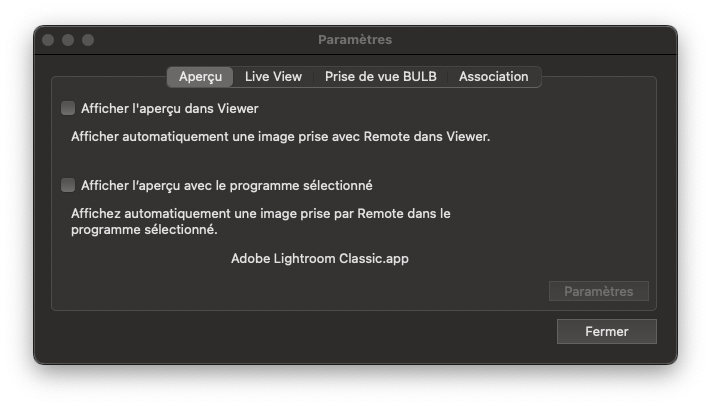Switch to the Aperçu tab
Screen dimensions: 711x406
click(200, 77)
